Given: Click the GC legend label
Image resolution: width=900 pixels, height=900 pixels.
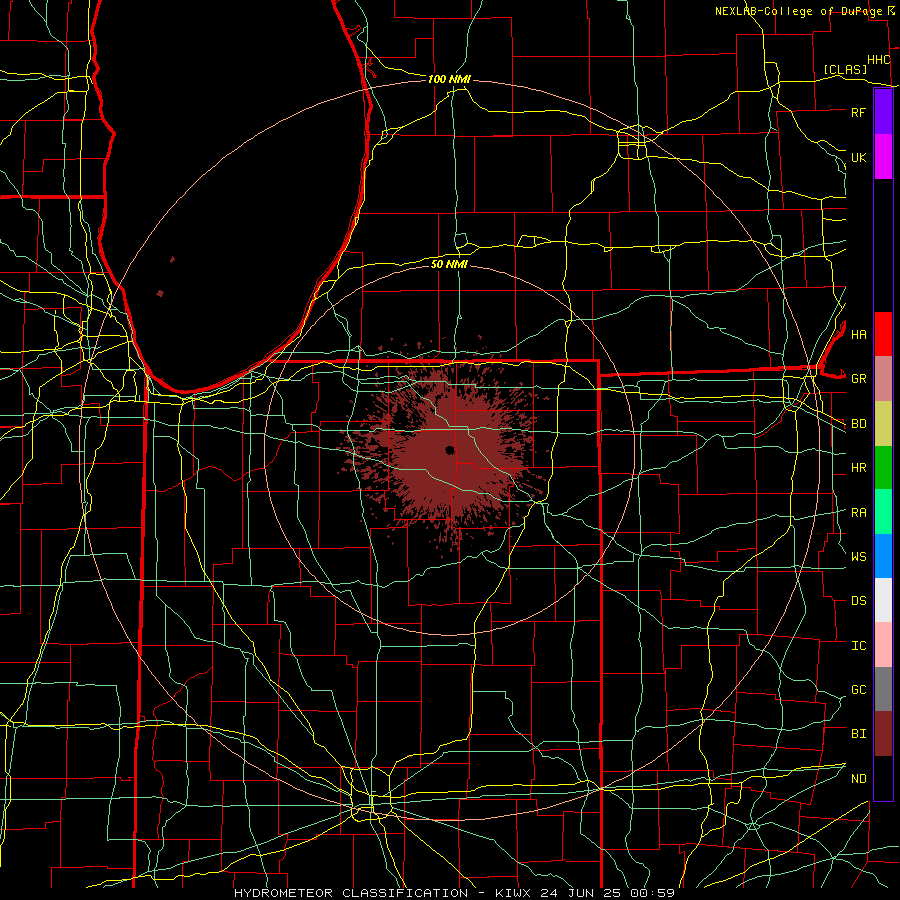Looking at the screenshot, I should pyautogui.click(x=858, y=690).
